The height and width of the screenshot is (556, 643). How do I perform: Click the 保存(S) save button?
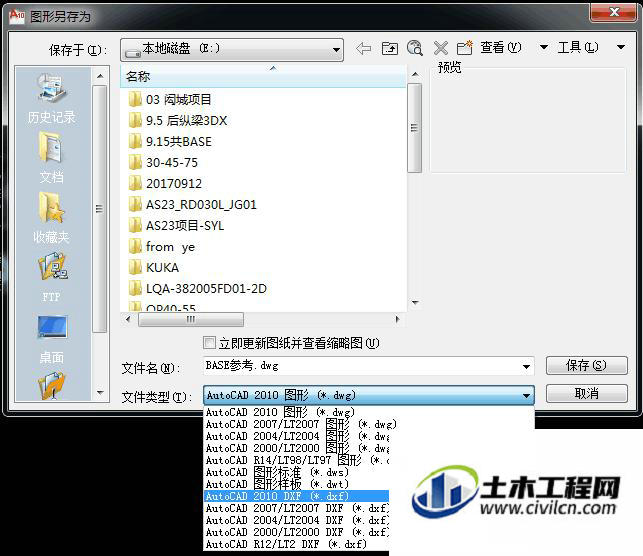pyautogui.click(x=586, y=365)
